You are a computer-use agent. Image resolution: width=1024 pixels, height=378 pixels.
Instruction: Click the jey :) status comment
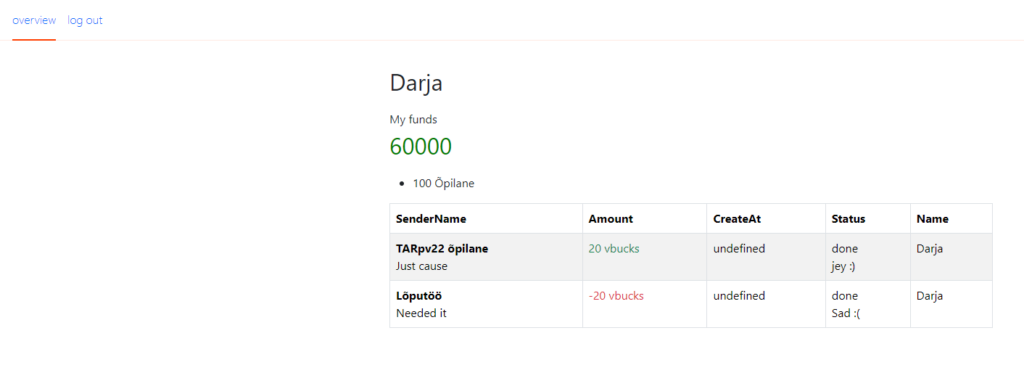pos(844,266)
